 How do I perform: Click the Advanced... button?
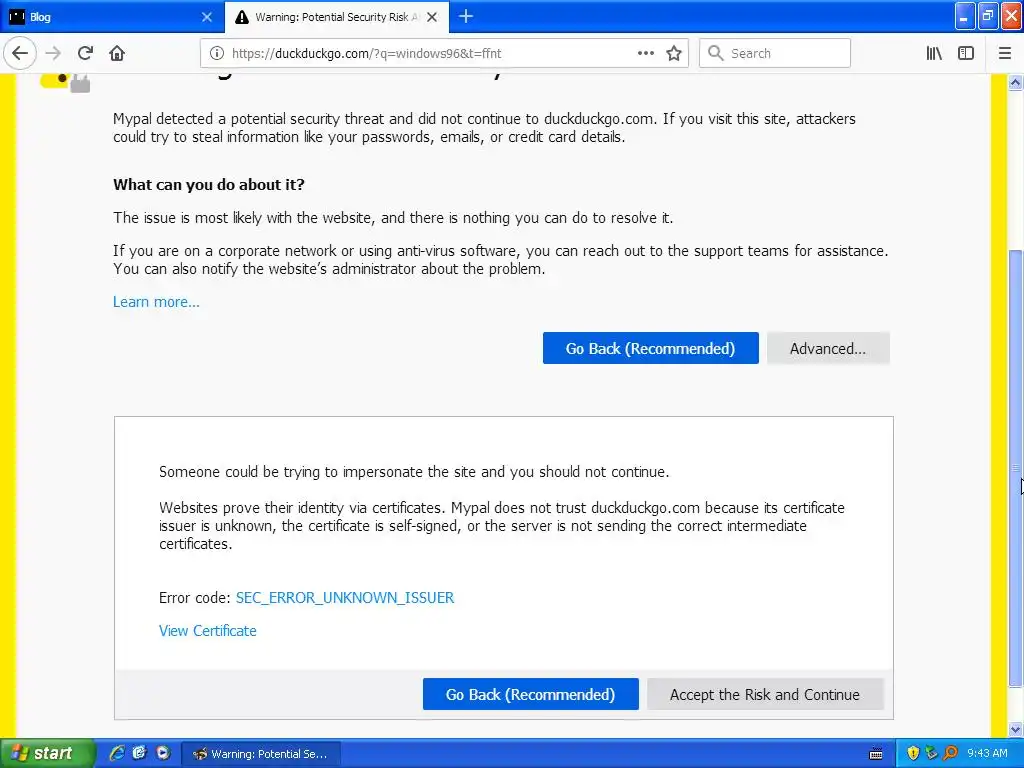click(828, 348)
